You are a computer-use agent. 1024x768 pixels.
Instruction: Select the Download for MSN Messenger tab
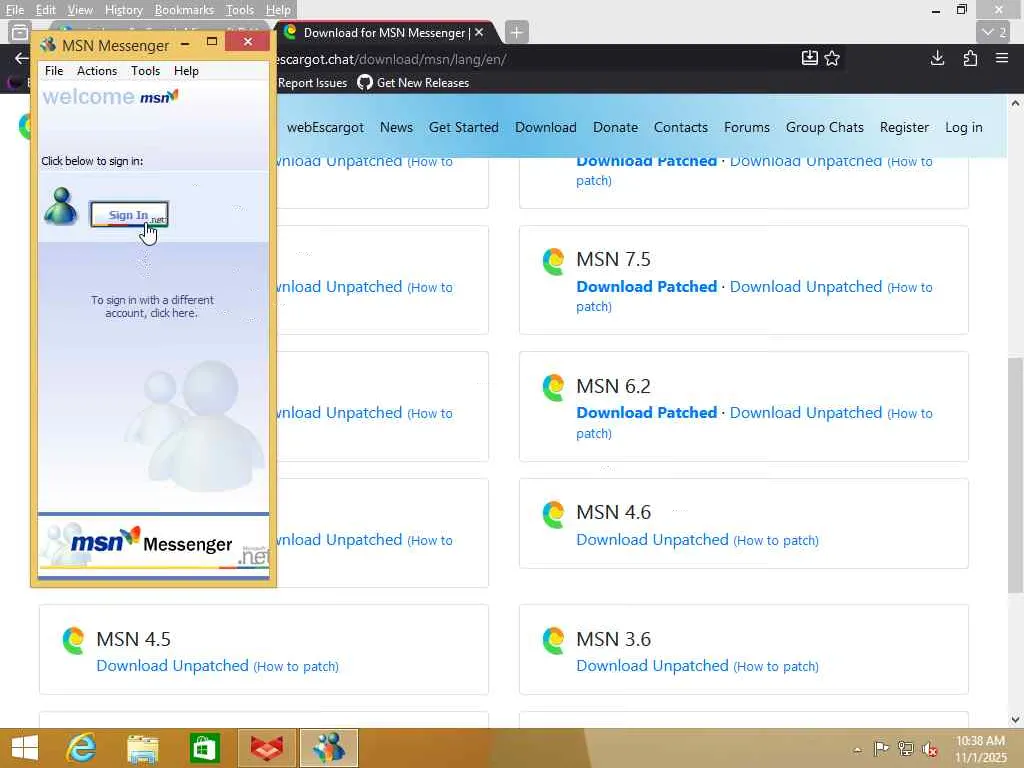(x=383, y=33)
